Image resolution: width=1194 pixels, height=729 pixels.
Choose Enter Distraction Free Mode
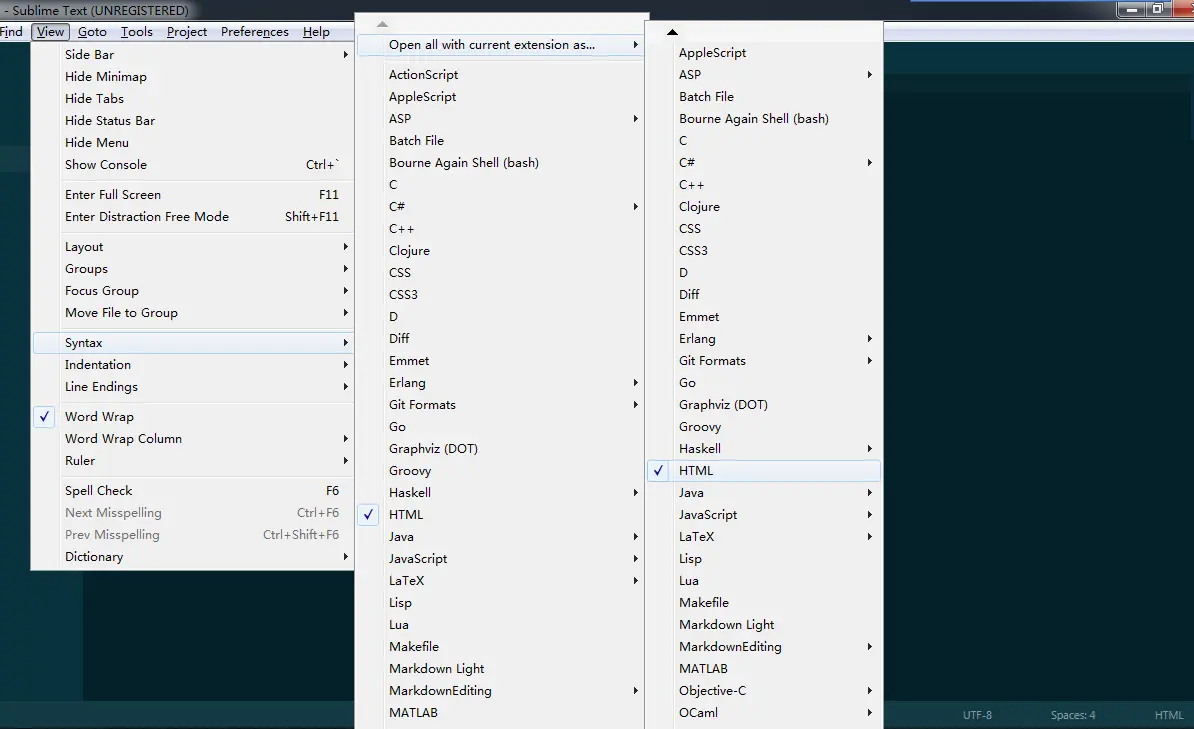[193, 217]
